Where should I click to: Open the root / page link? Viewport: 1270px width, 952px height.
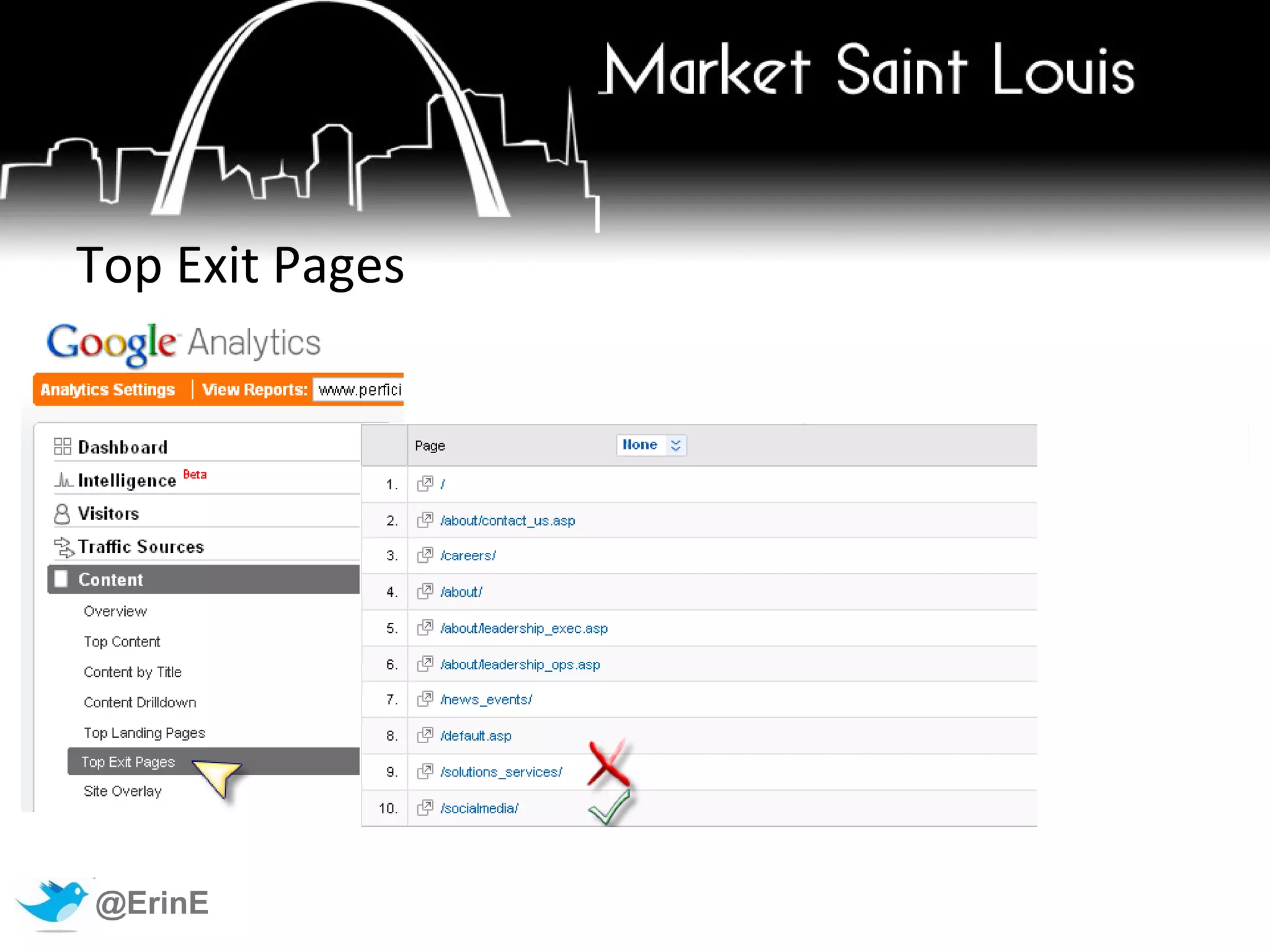443,484
